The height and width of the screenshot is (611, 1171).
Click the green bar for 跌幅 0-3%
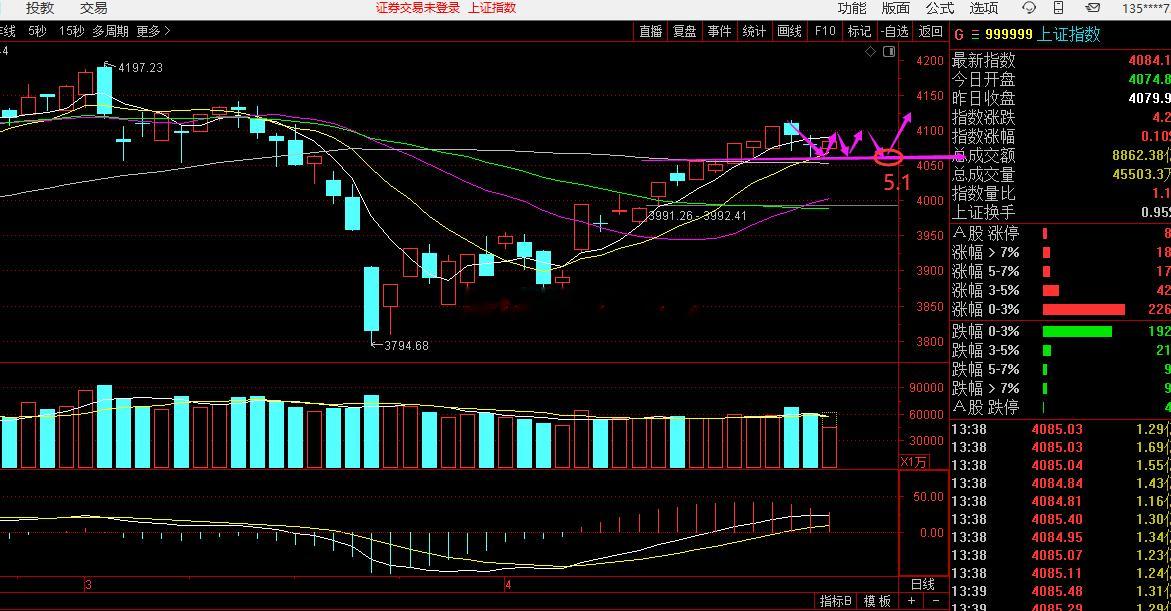click(1077, 331)
